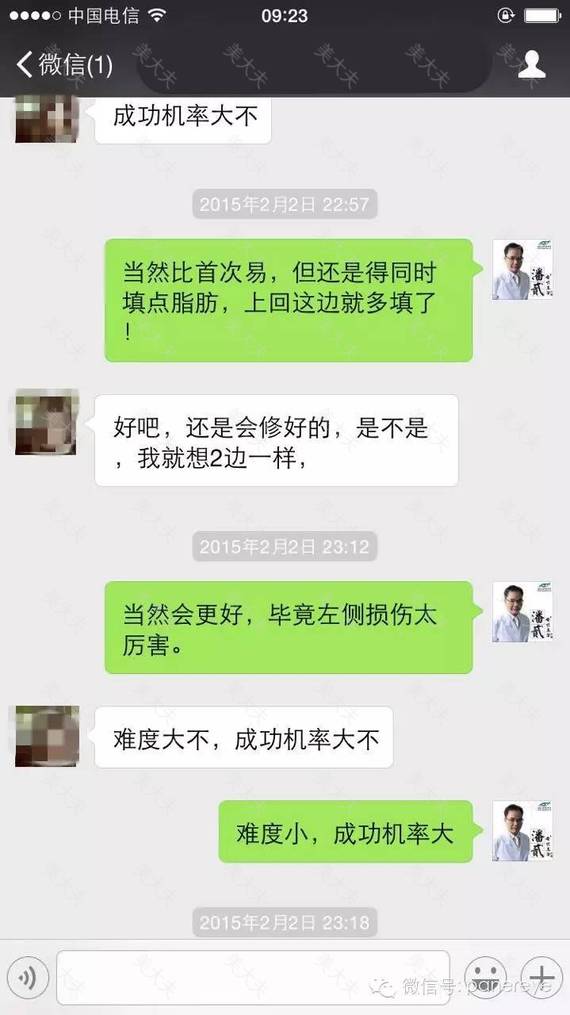570x1015 pixels.
Task: Tap the 22:57 timestamp label
Action: pos(285,205)
